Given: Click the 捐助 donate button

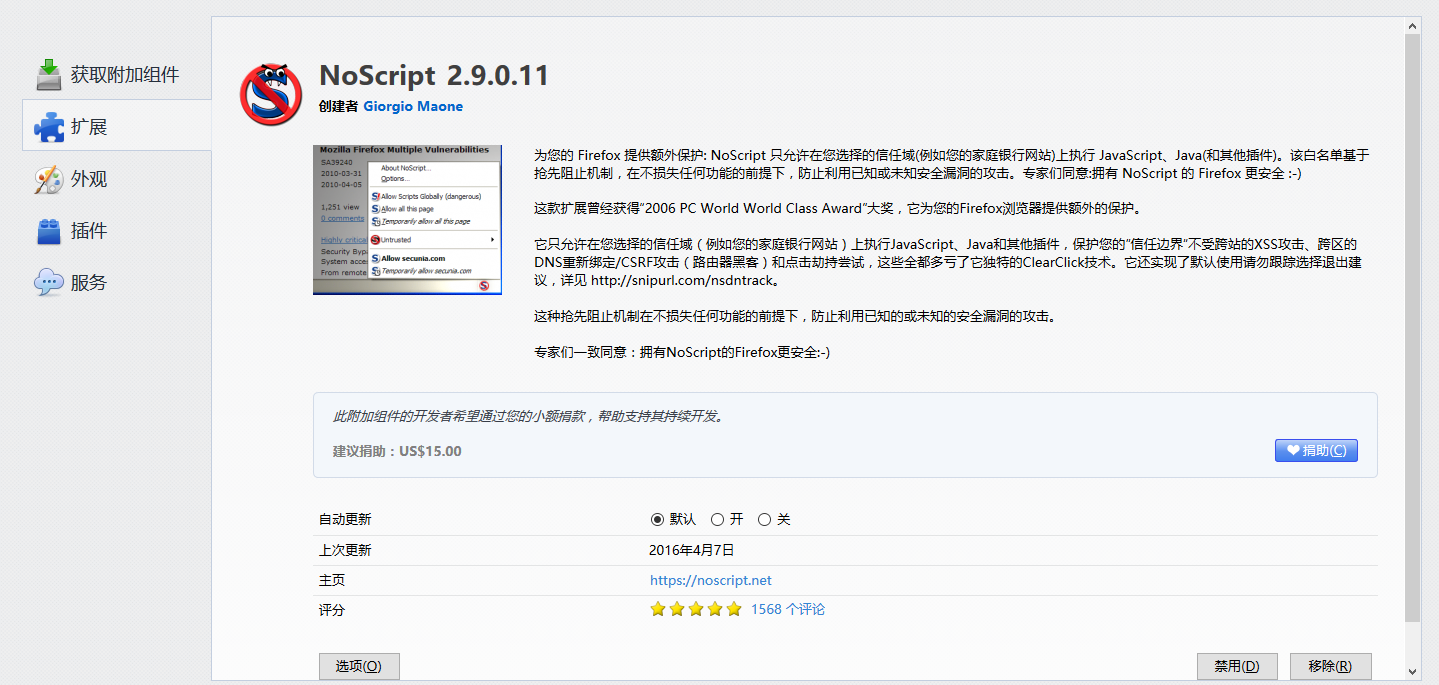Looking at the screenshot, I should [1316, 450].
